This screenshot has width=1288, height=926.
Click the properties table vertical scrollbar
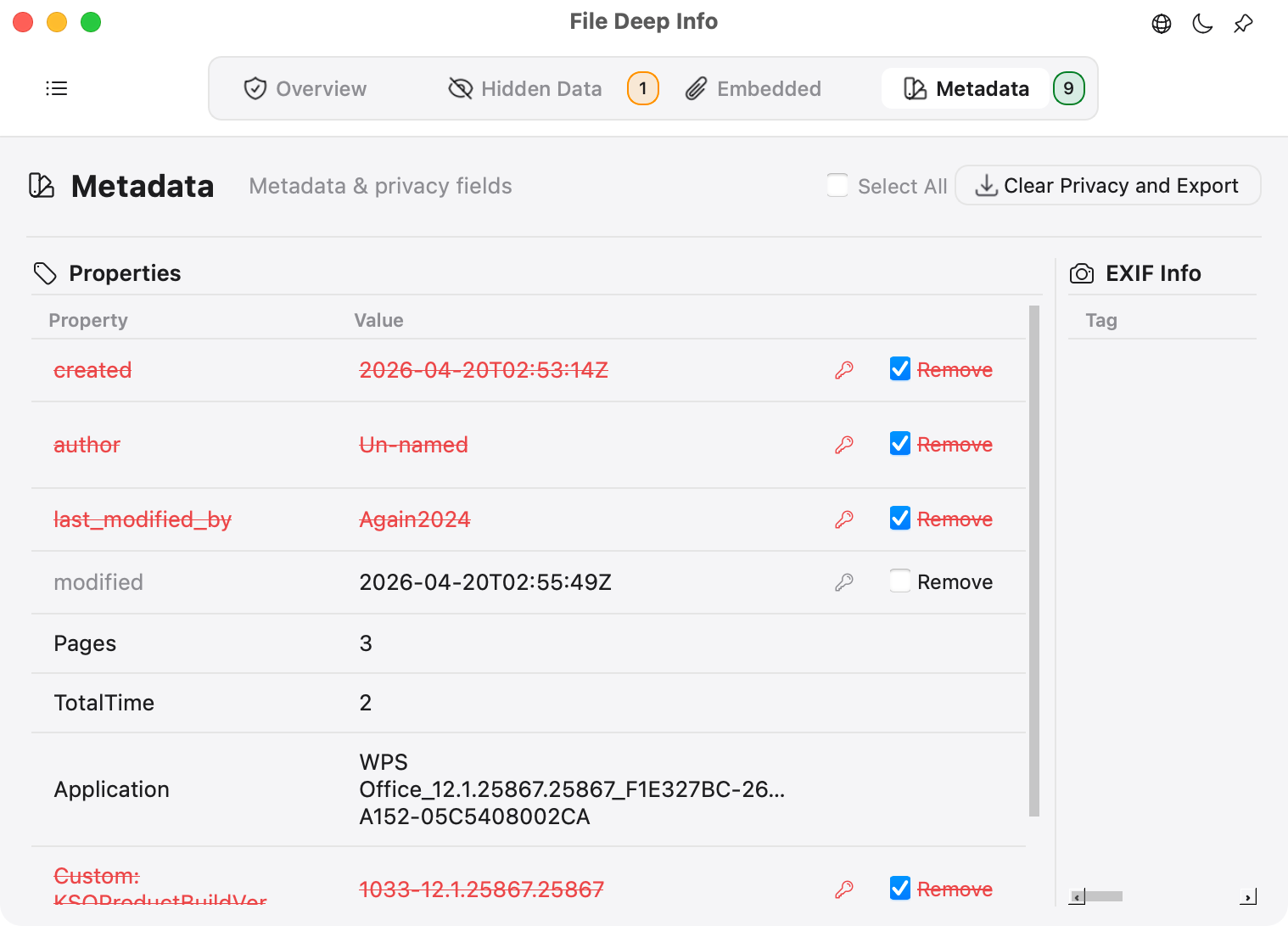1034,560
